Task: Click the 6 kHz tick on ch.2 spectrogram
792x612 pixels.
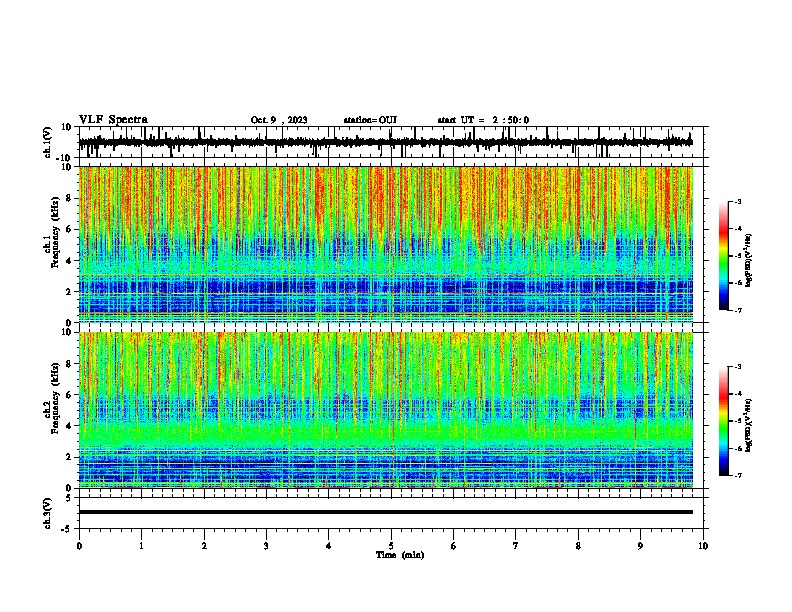Action: click(69, 395)
